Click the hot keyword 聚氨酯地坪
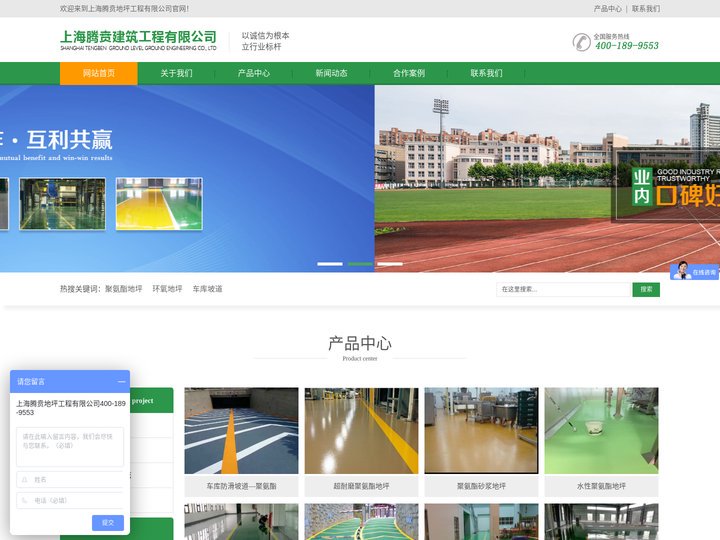The image size is (720, 540). pyautogui.click(x=124, y=289)
